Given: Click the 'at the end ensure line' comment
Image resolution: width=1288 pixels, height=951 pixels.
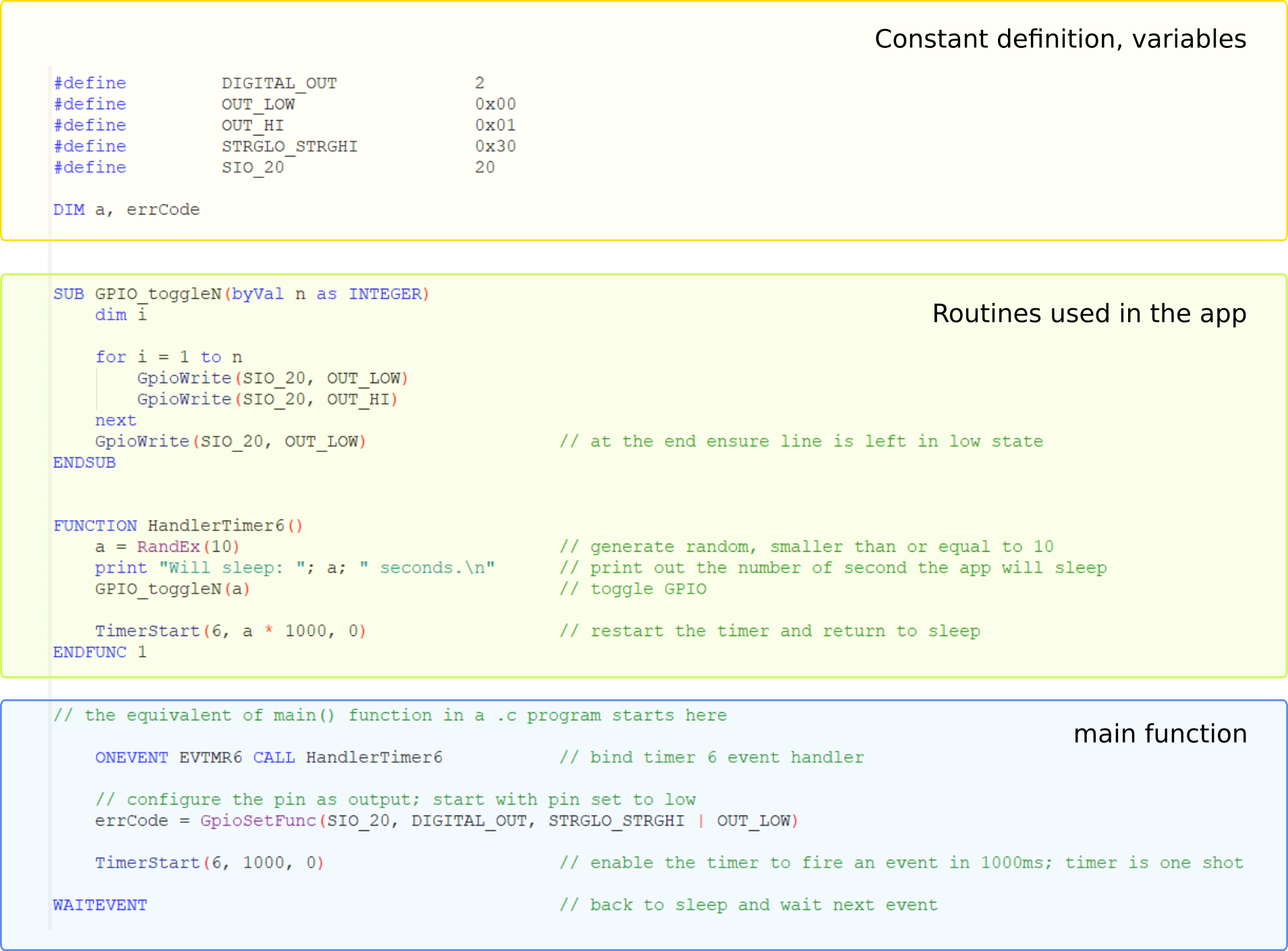Looking at the screenshot, I should click(802, 441).
